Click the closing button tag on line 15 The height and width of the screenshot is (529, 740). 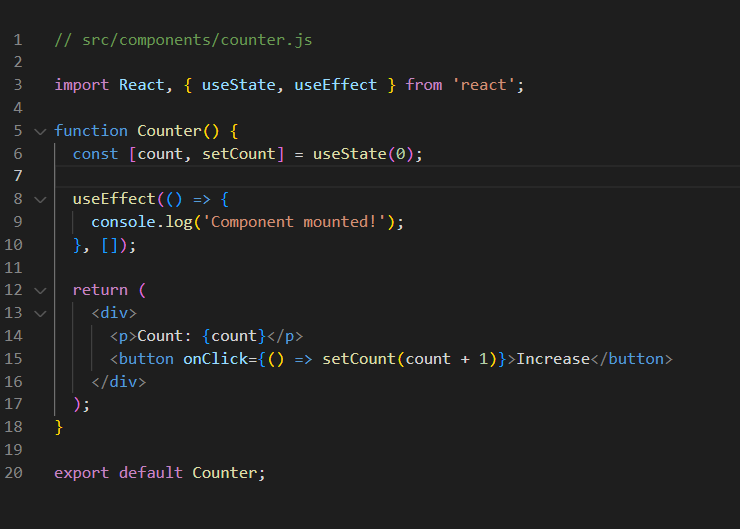[x=631, y=359]
